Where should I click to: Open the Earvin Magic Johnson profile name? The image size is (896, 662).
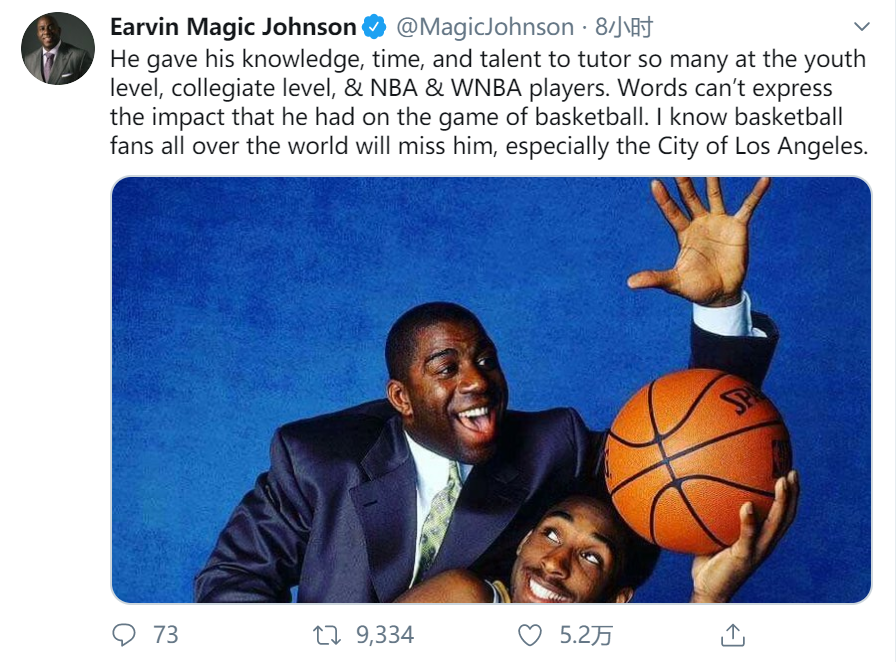(233, 27)
